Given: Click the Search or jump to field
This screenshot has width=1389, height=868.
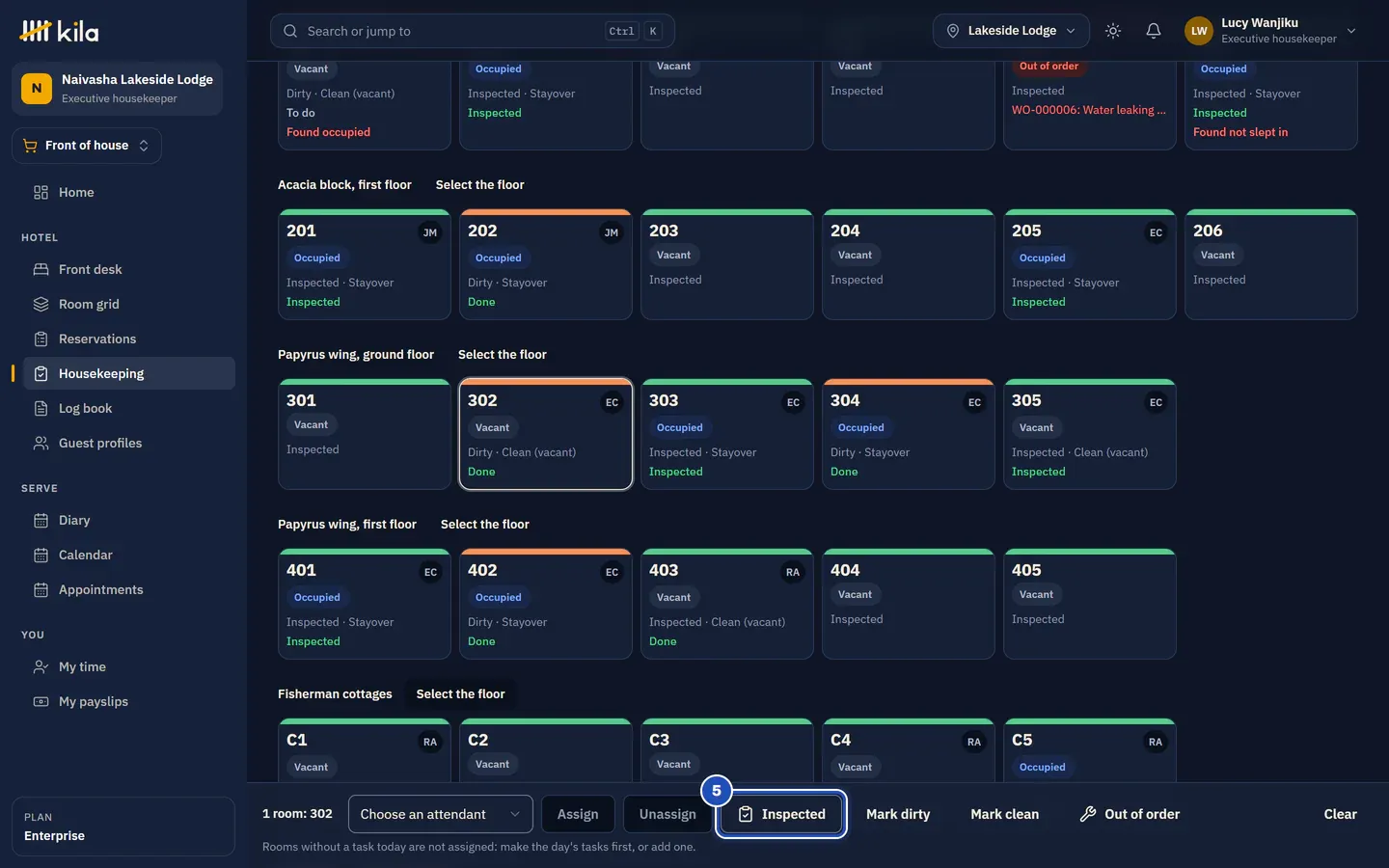Looking at the screenshot, I should (473, 31).
